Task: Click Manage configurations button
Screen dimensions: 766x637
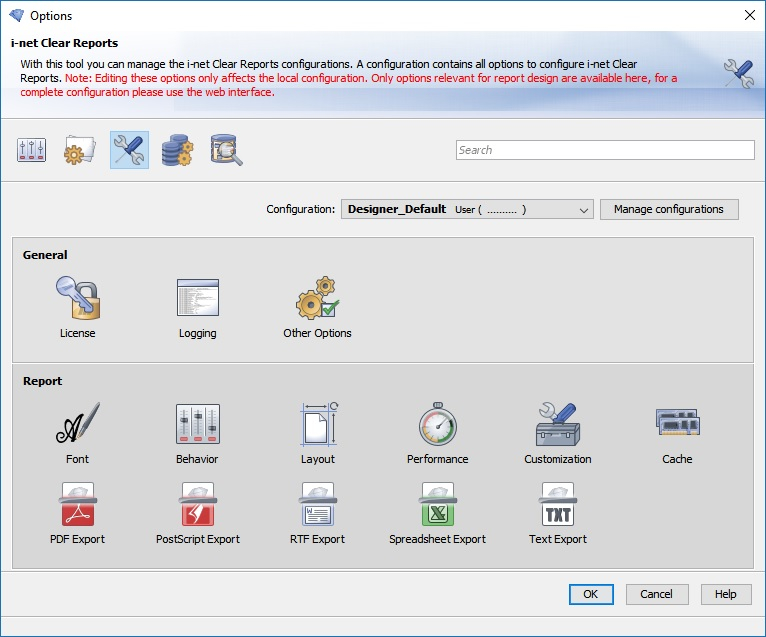Action: point(669,210)
